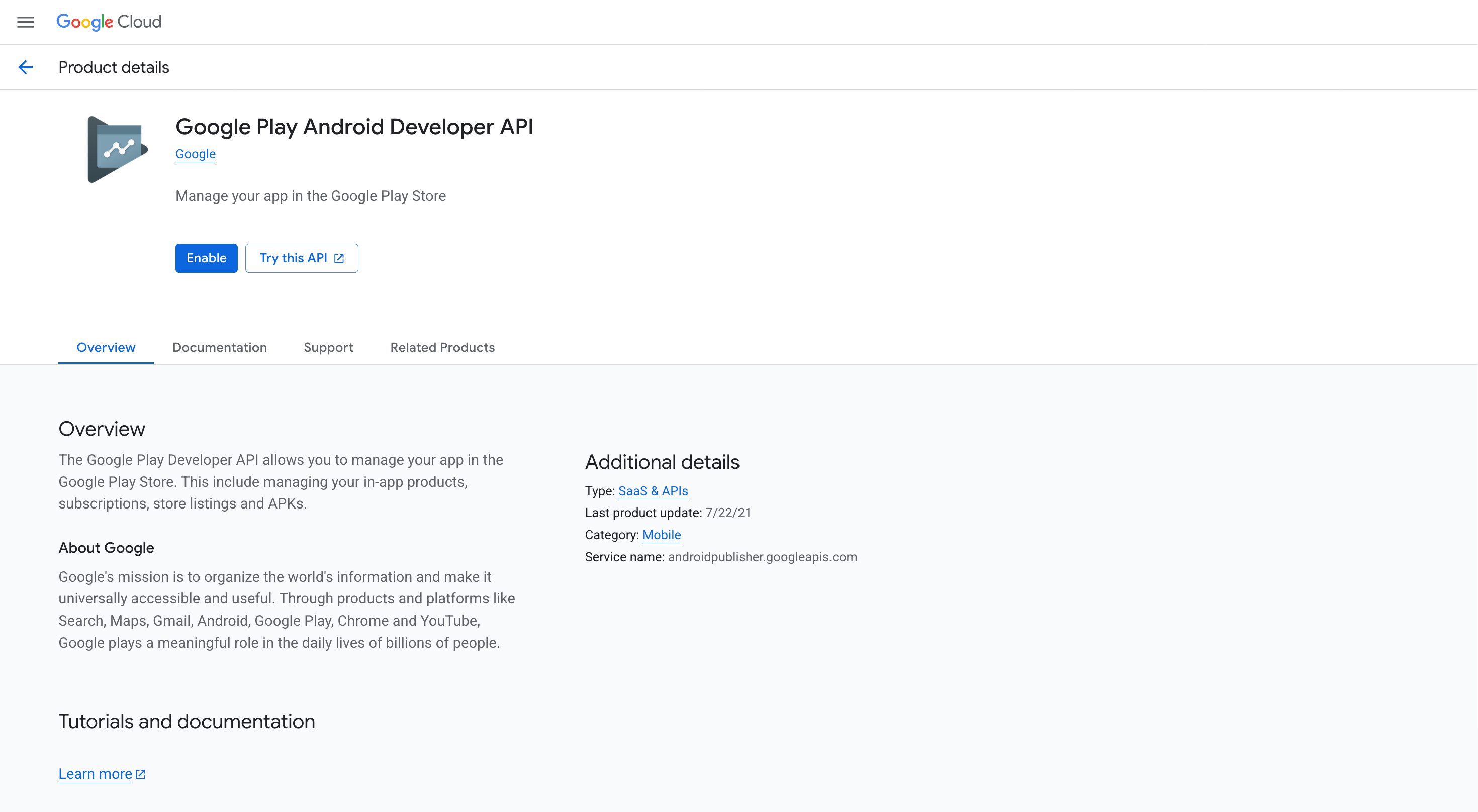Select the androidpublisher.googleapis.com service name
1478x812 pixels.
pyautogui.click(x=762, y=556)
